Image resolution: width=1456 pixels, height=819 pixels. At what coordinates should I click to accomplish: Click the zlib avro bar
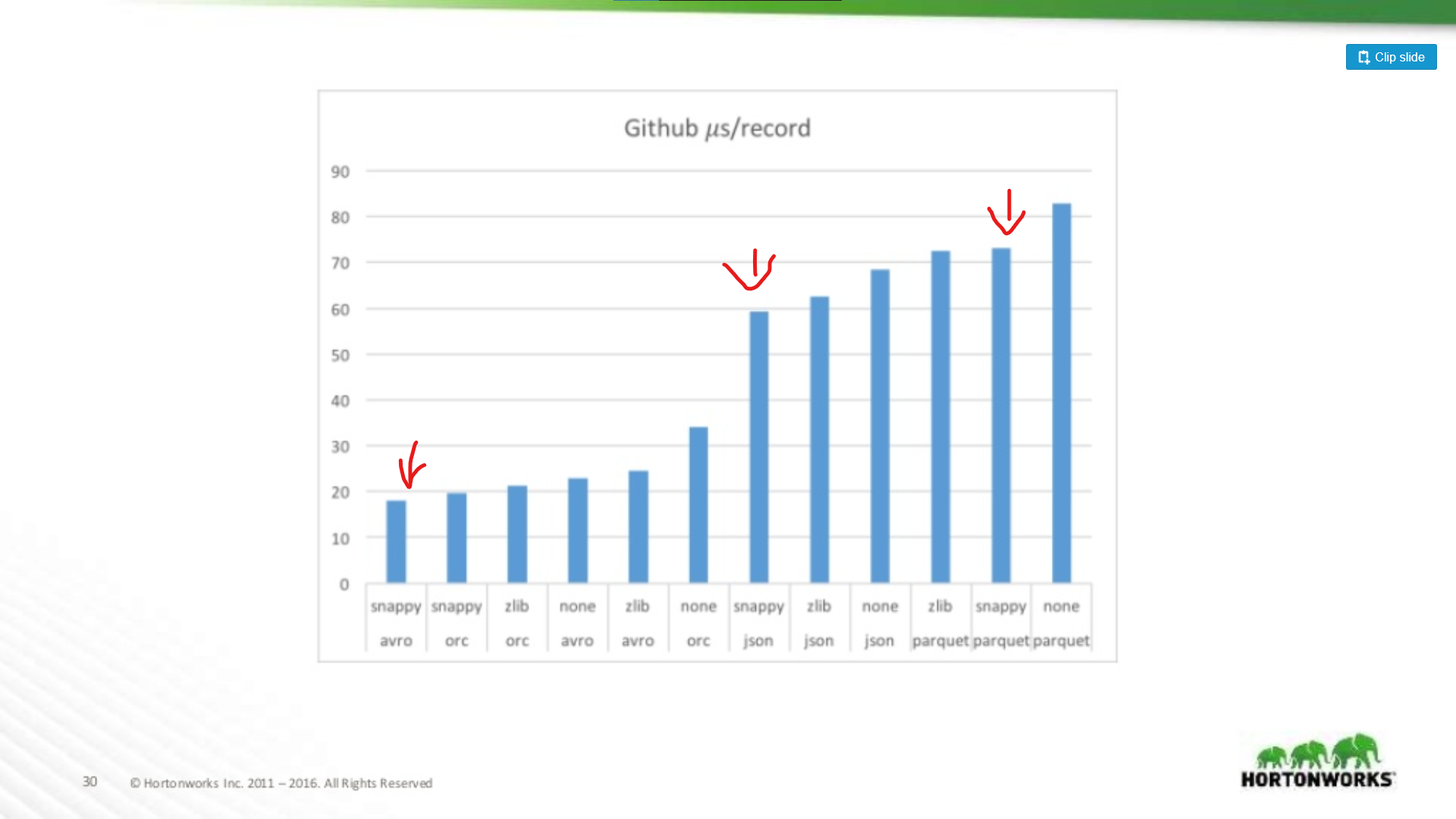(639, 526)
